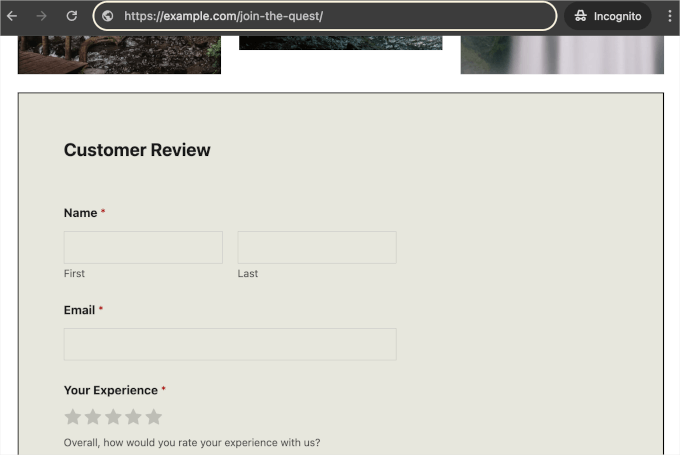
Task: Open the left gallery image thumbnail
Action: pyautogui.click(x=119, y=54)
